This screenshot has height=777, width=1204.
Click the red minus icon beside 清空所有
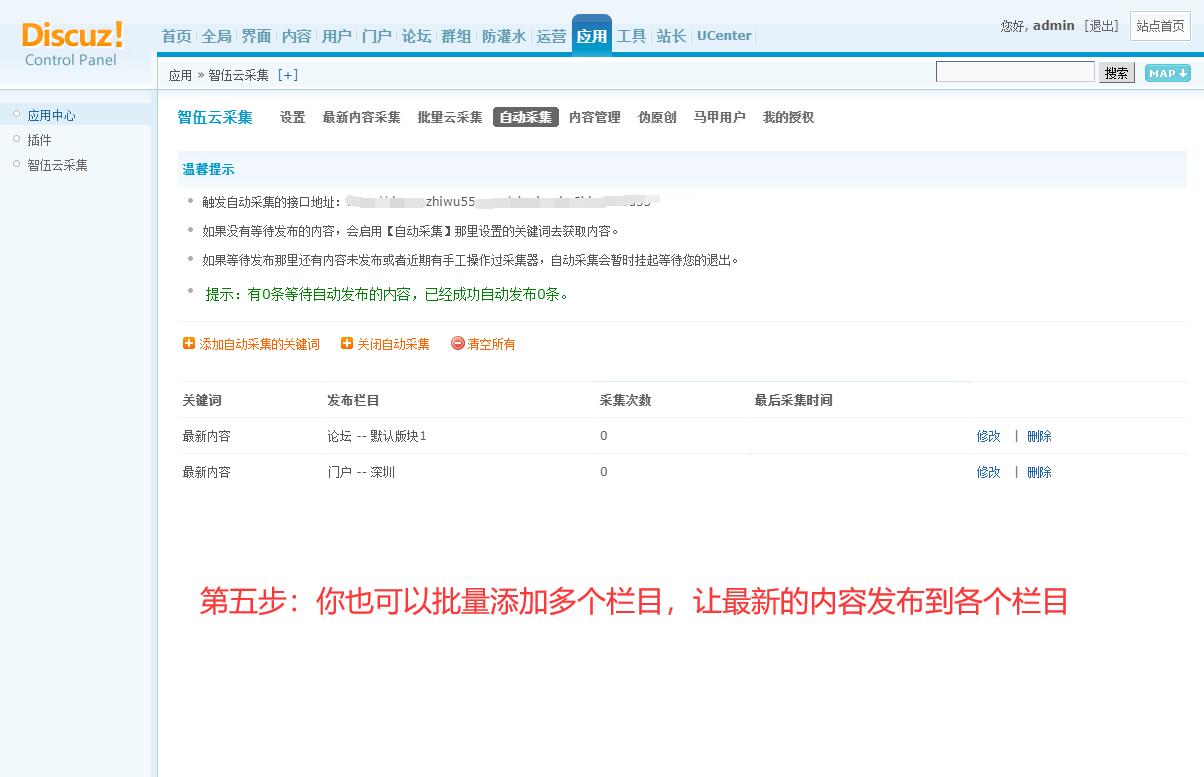pyautogui.click(x=458, y=344)
